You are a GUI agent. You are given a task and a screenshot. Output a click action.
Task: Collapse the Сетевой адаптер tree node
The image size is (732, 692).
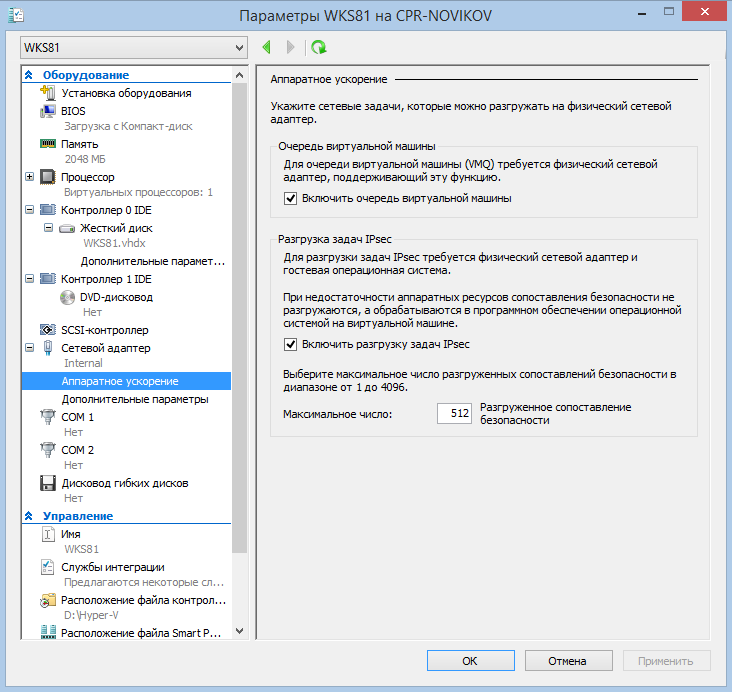pyautogui.click(x=28, y=348)
